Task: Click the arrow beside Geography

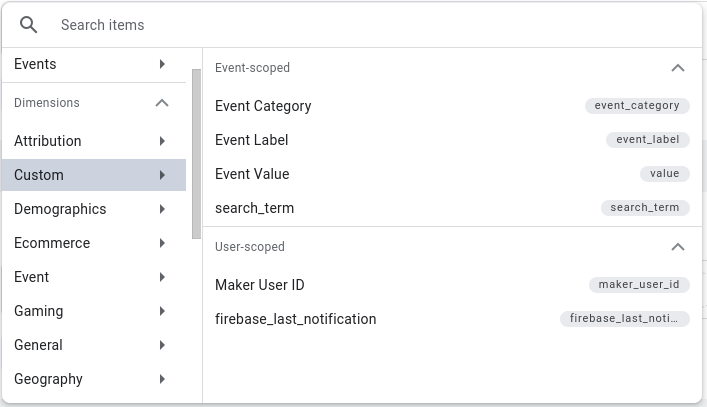Action: (x=162, y=379)
